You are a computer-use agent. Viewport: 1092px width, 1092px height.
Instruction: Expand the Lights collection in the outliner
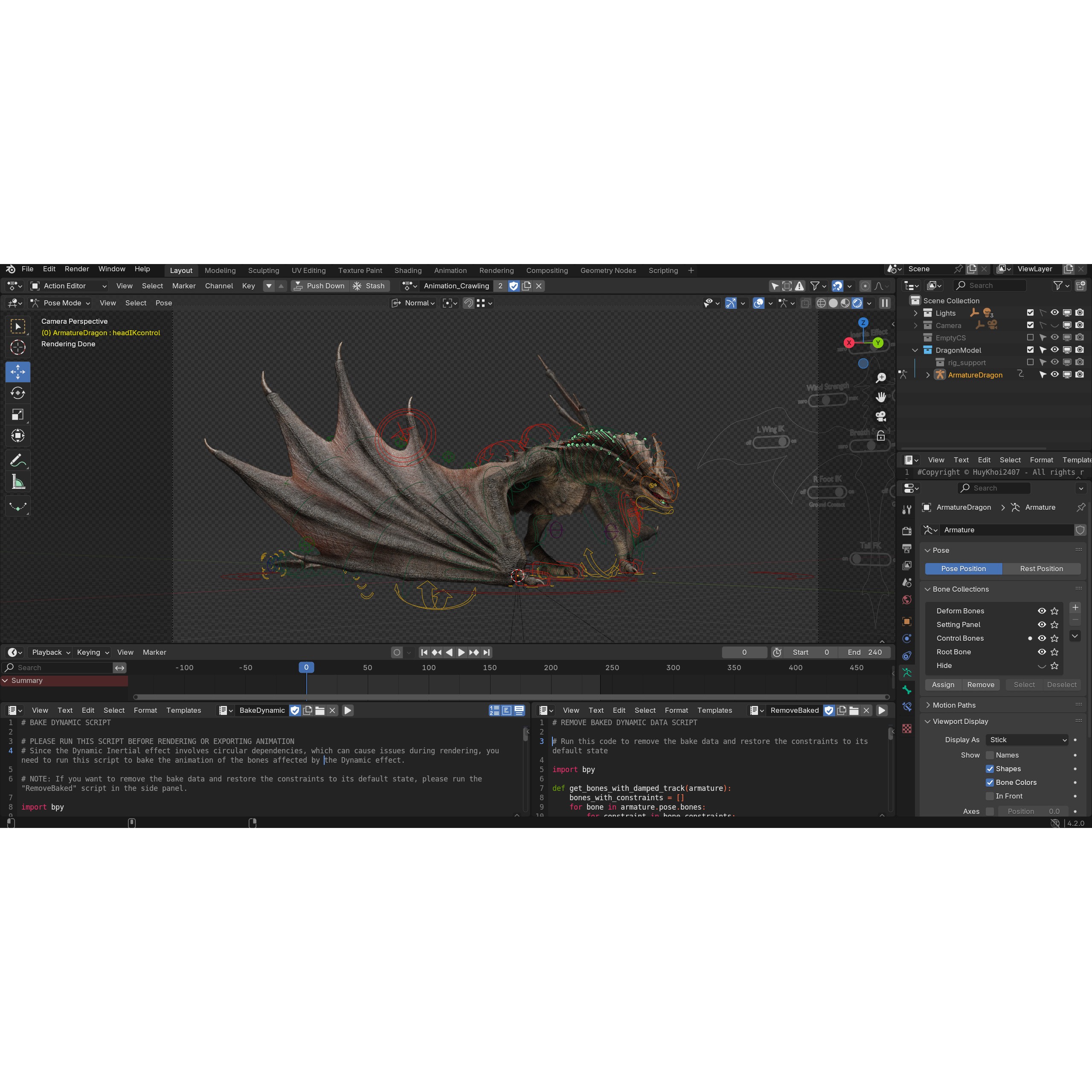coord(916,313)
